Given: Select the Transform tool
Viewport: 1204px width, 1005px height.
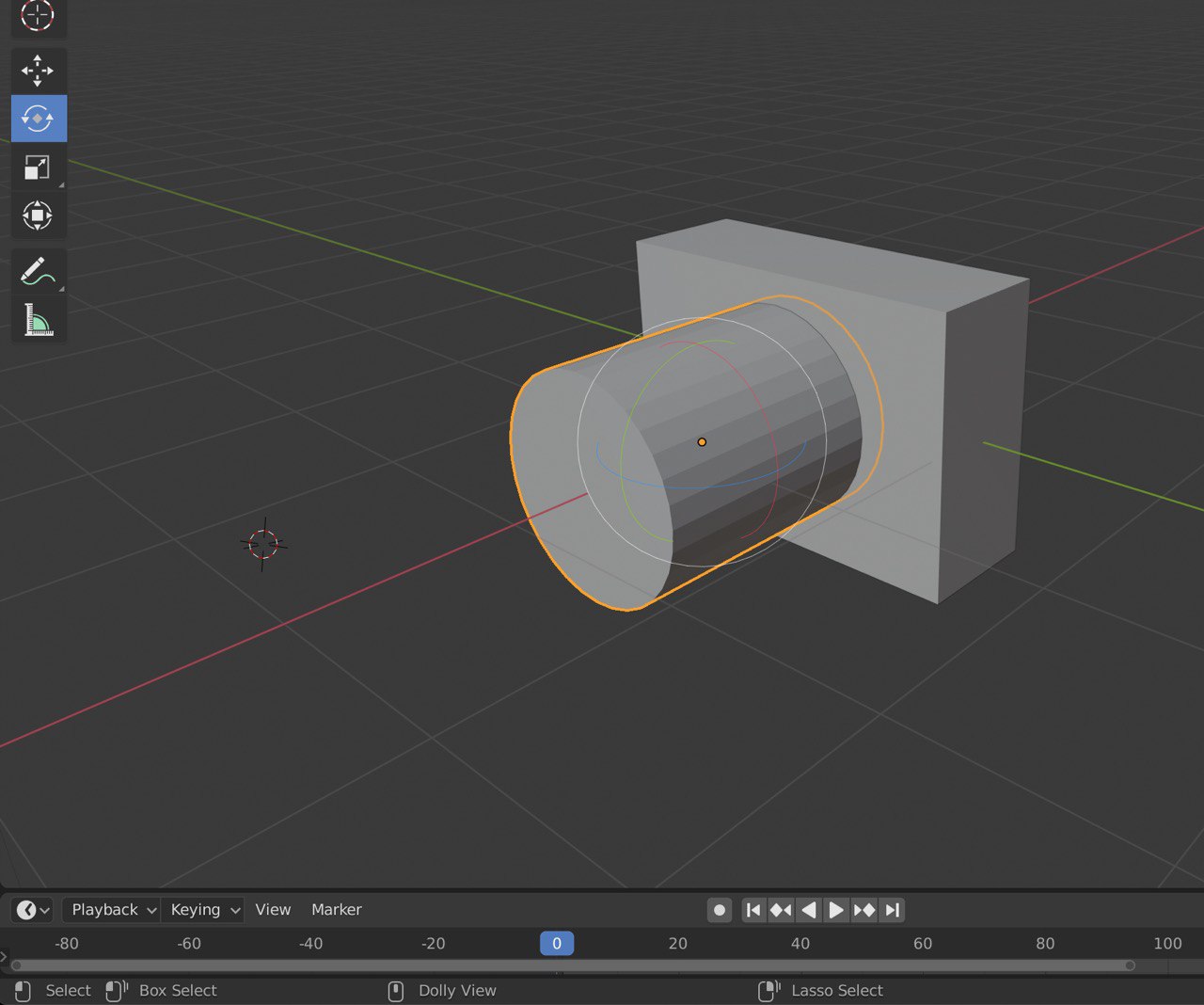Looking at the screenshot, I should tap(38, 215).
